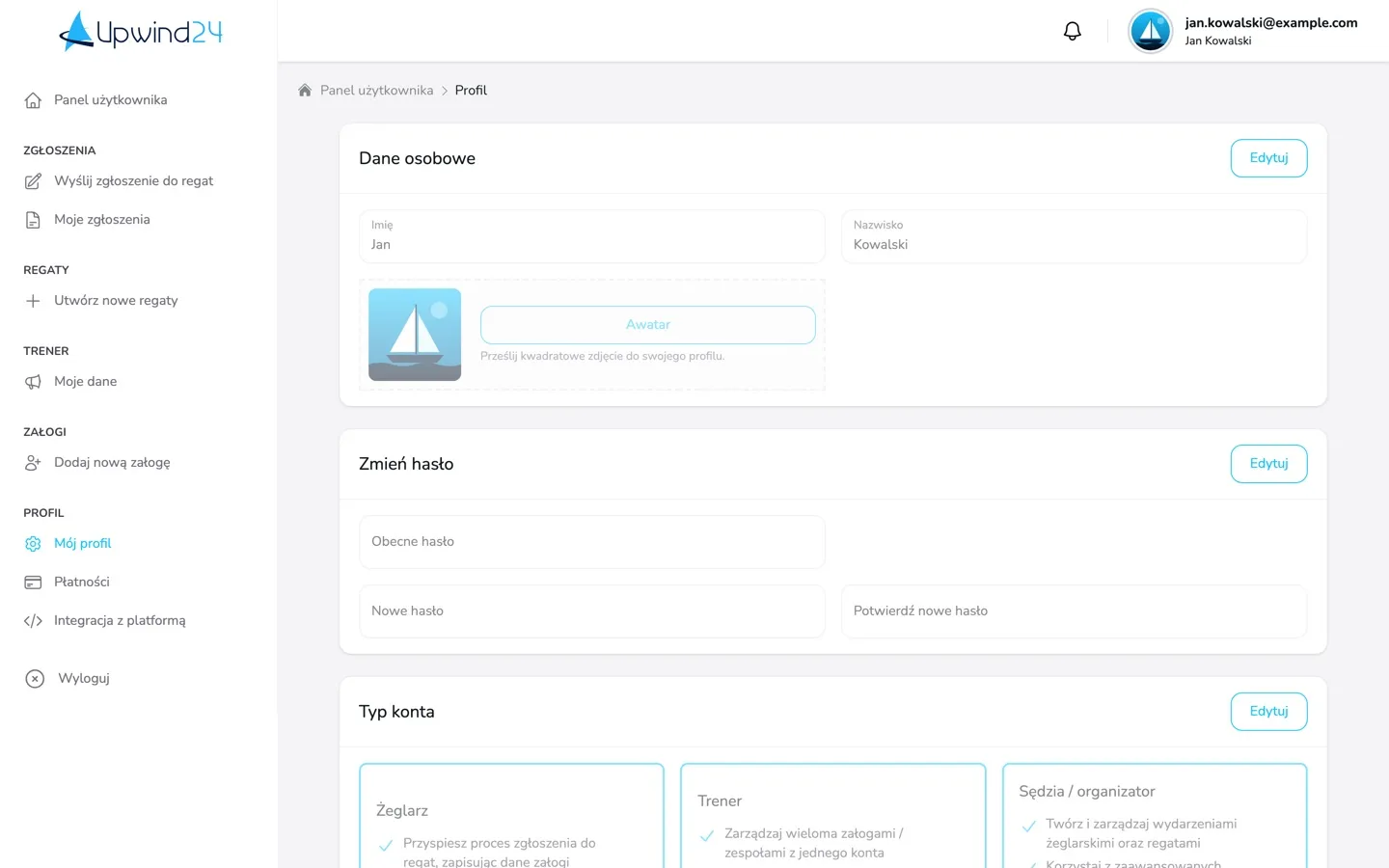Click Edytuj button in Typ konta section
This screenshot has width=1389, height=868.
(1268, 712)
